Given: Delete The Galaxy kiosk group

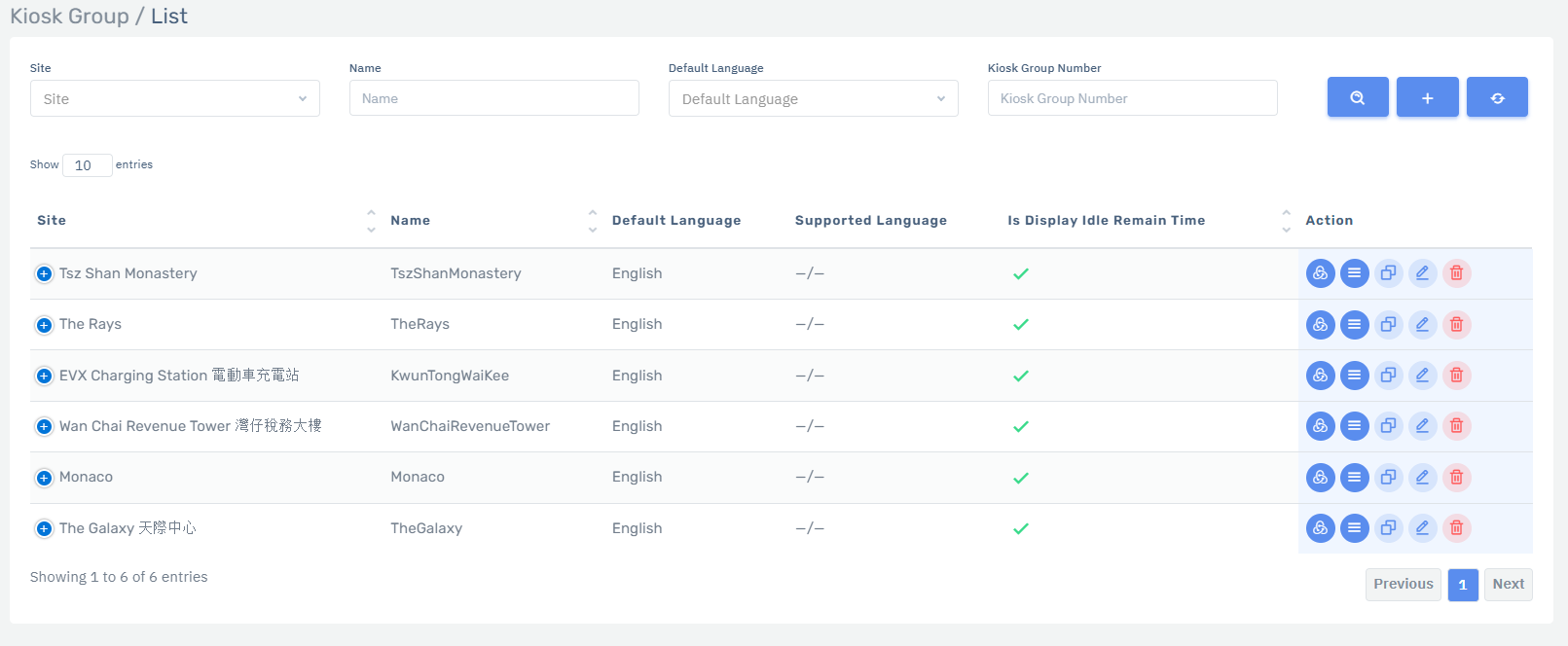Looking at the screenshot, I should 1456,528.
